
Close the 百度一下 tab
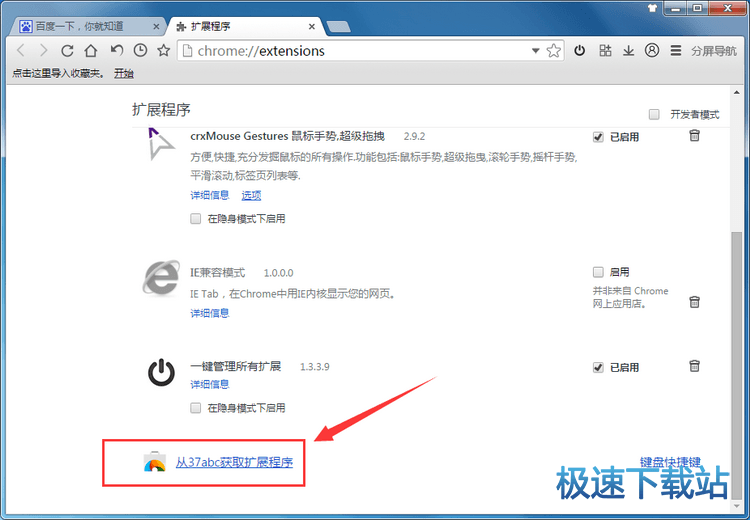(x=156, y=27)
